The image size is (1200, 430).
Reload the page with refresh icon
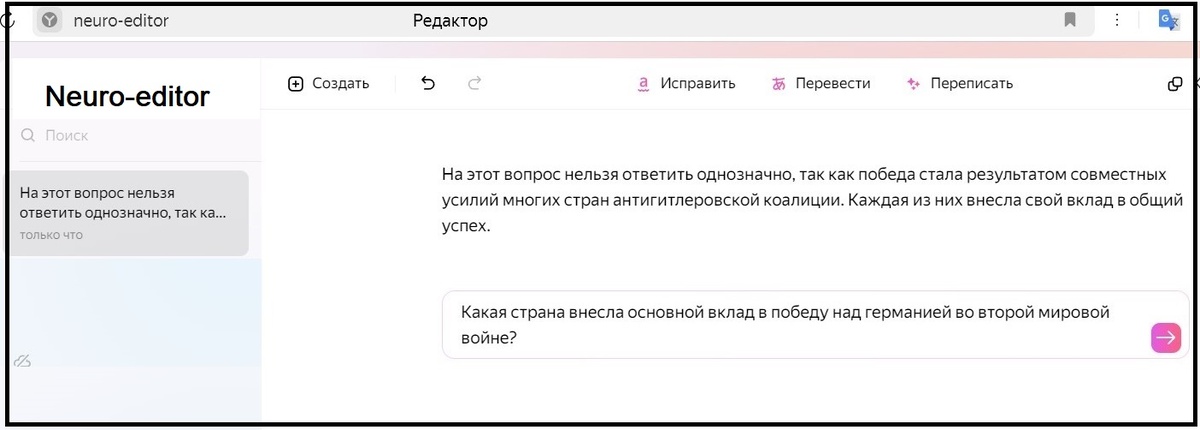[x=6, y=20]
